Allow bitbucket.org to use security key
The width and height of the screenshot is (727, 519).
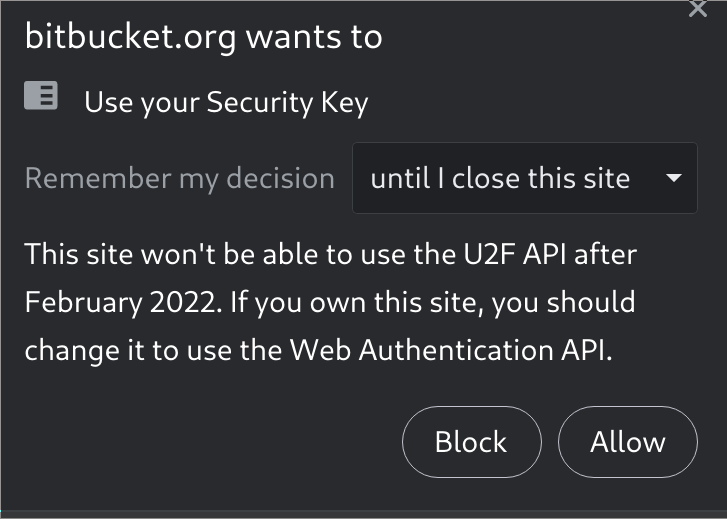[627, 442]
